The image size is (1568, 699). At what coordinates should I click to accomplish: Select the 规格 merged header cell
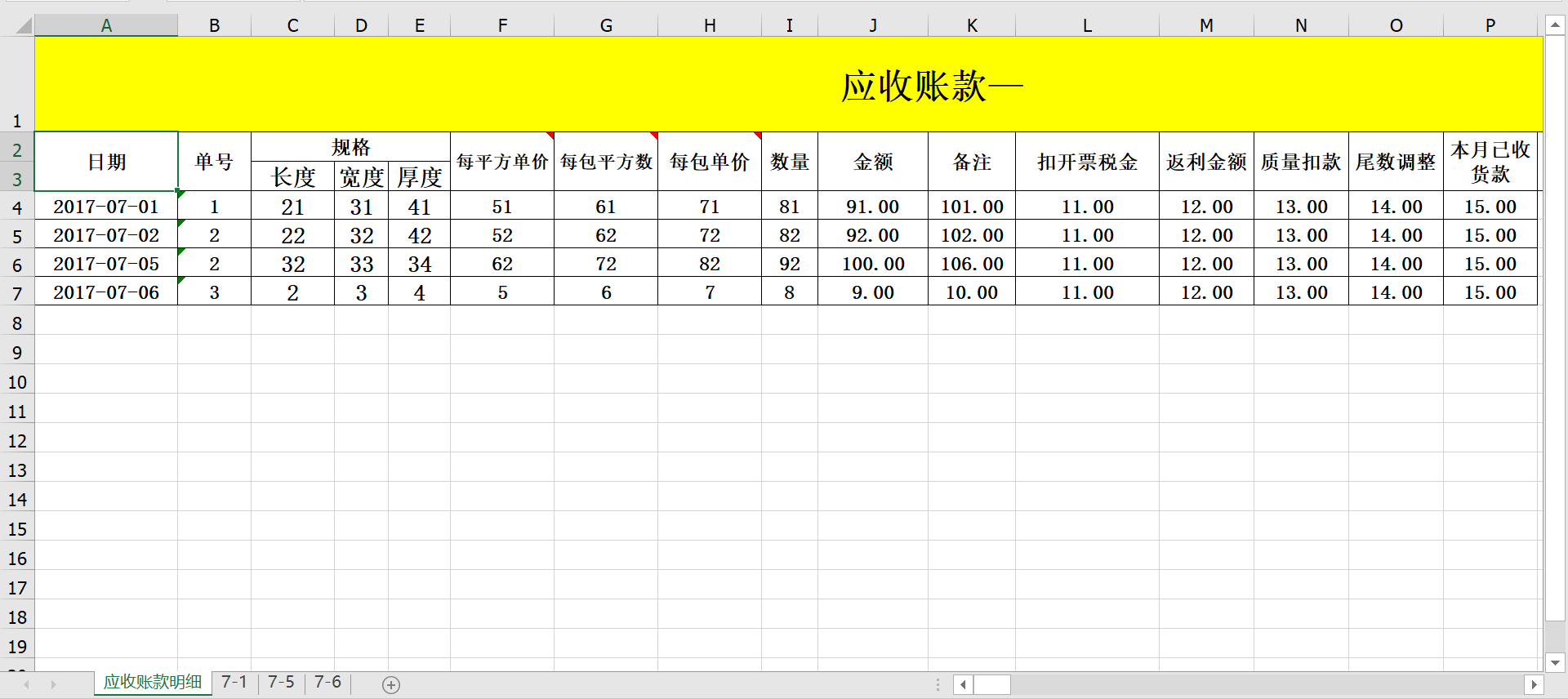click(x=350, y=147)
